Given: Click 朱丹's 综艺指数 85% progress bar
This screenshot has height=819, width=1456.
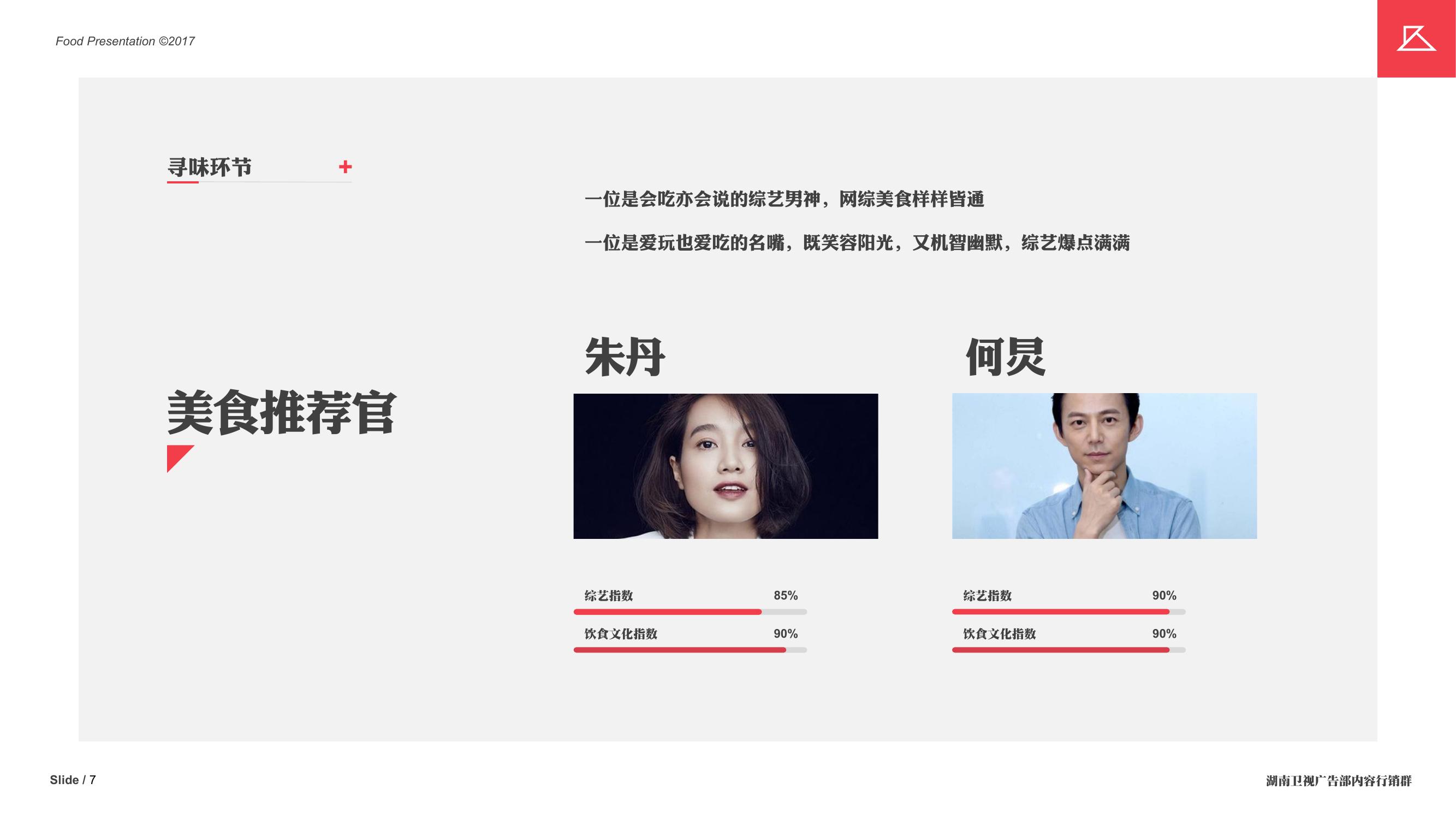Looking at the screenshot, I should [690, 612].
